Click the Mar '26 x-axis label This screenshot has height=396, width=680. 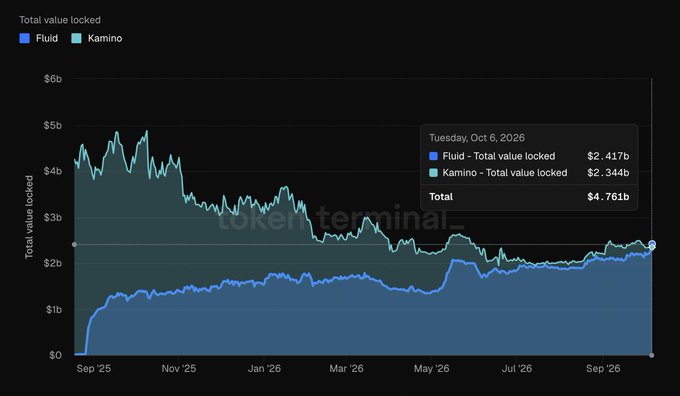point(346,369)
